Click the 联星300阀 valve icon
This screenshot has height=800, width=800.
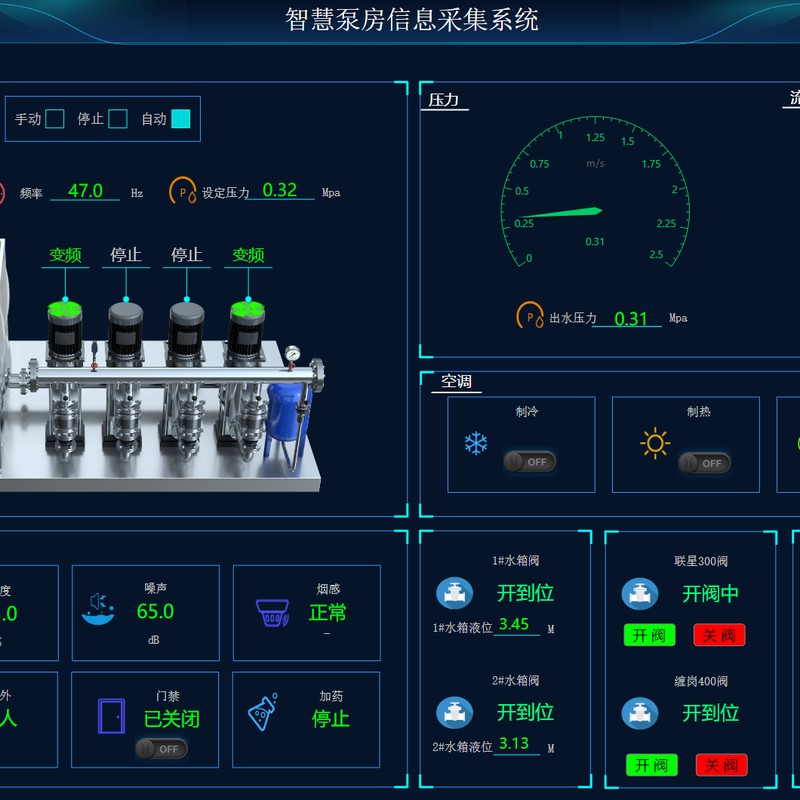pyautogui.click(x=640, y=594)
